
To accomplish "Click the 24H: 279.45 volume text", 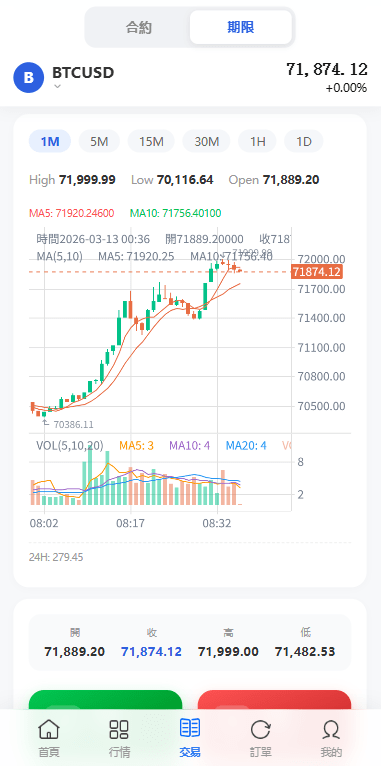I will tap(56, 557).
